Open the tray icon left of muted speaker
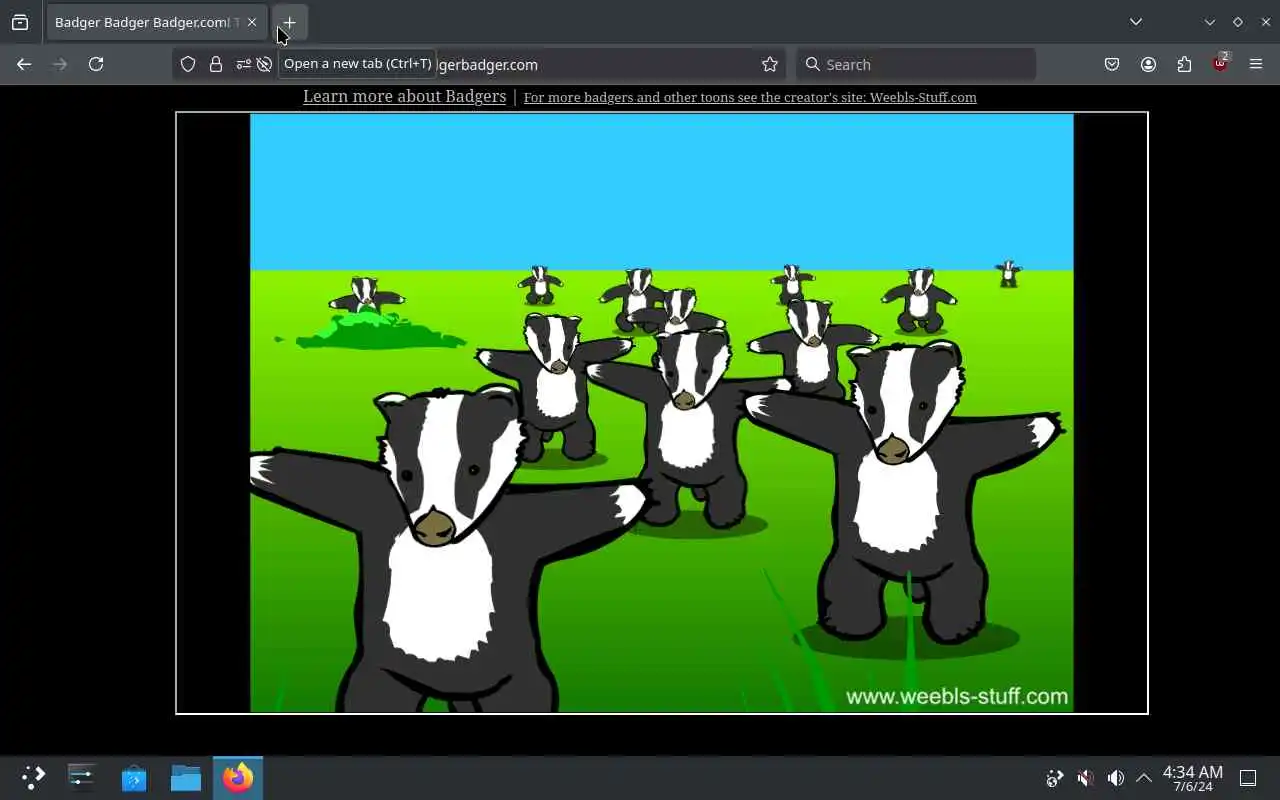Viewport: 1280px width, 800px height. tap(1054, 778)
